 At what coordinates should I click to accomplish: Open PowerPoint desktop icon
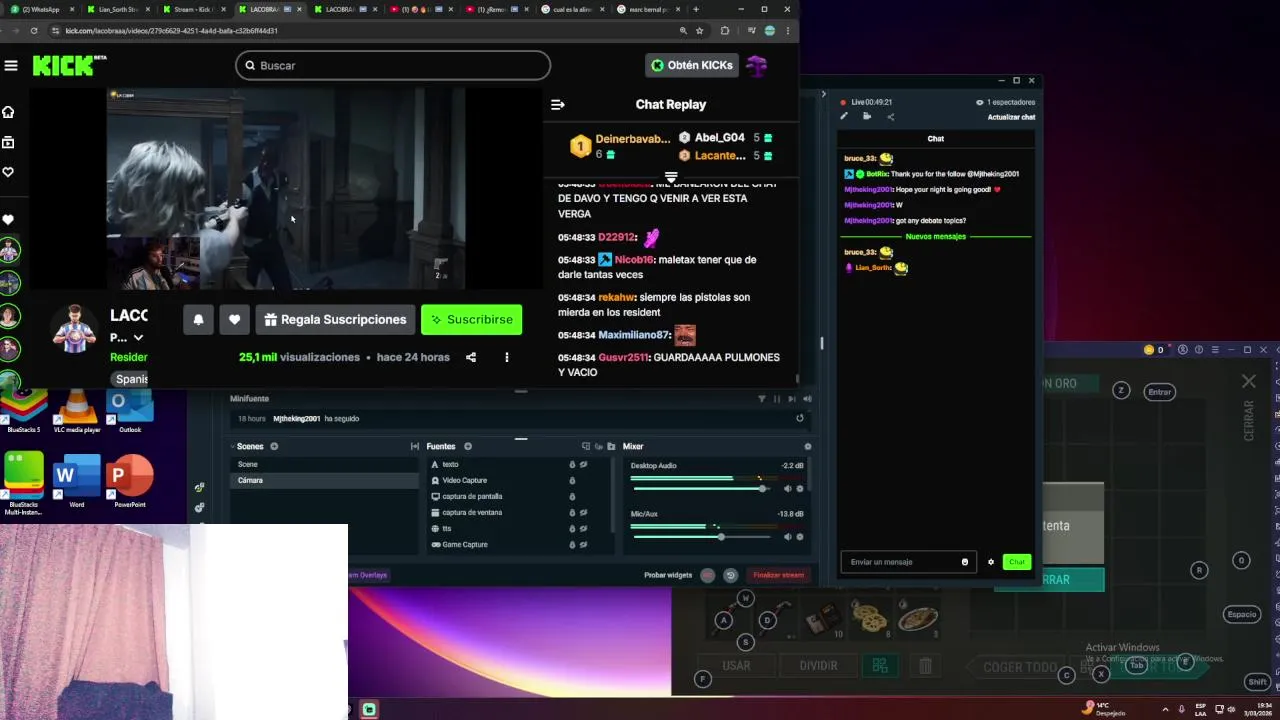130,481
